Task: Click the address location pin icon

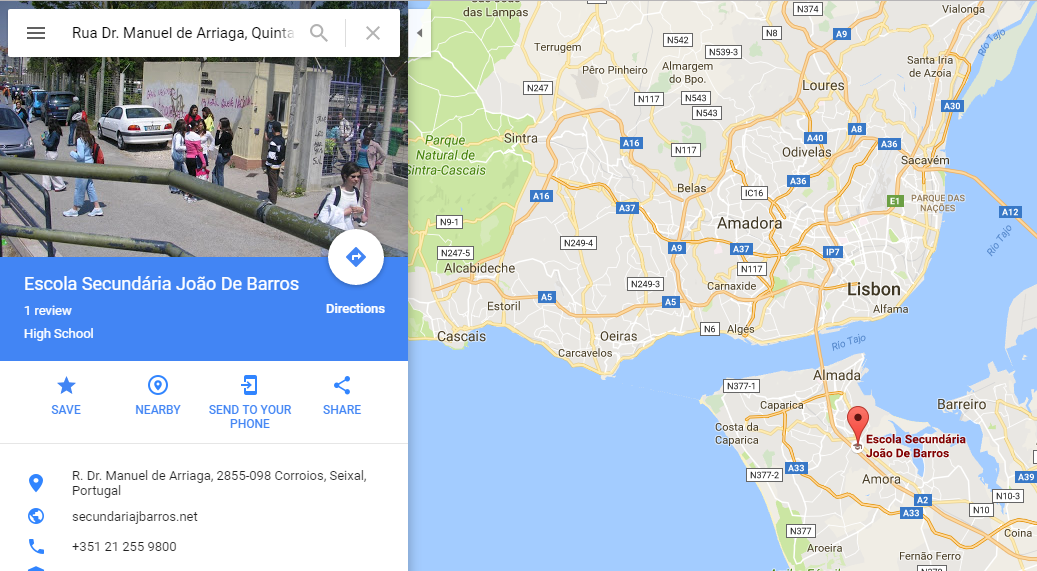Action: 36,483
